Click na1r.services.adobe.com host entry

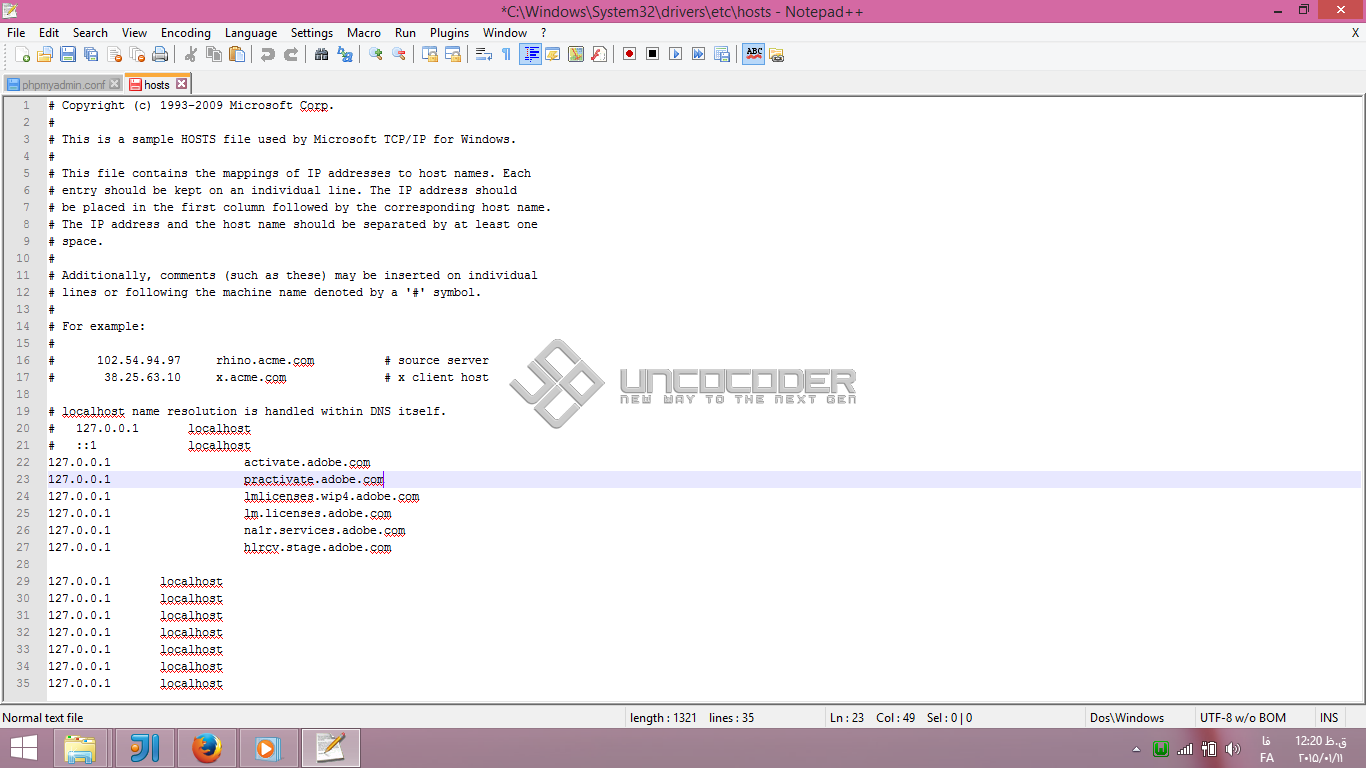click(324, 531)
